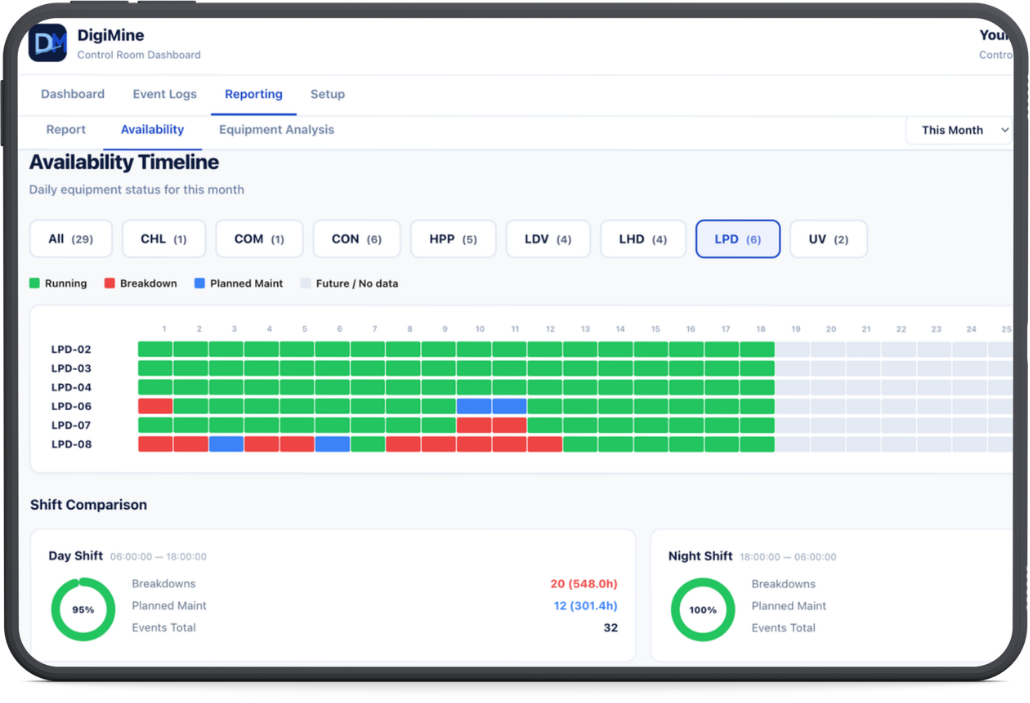1030x703 pixels.
Task: Switch to the Dashboard tab
Action: tap(73, 94)
